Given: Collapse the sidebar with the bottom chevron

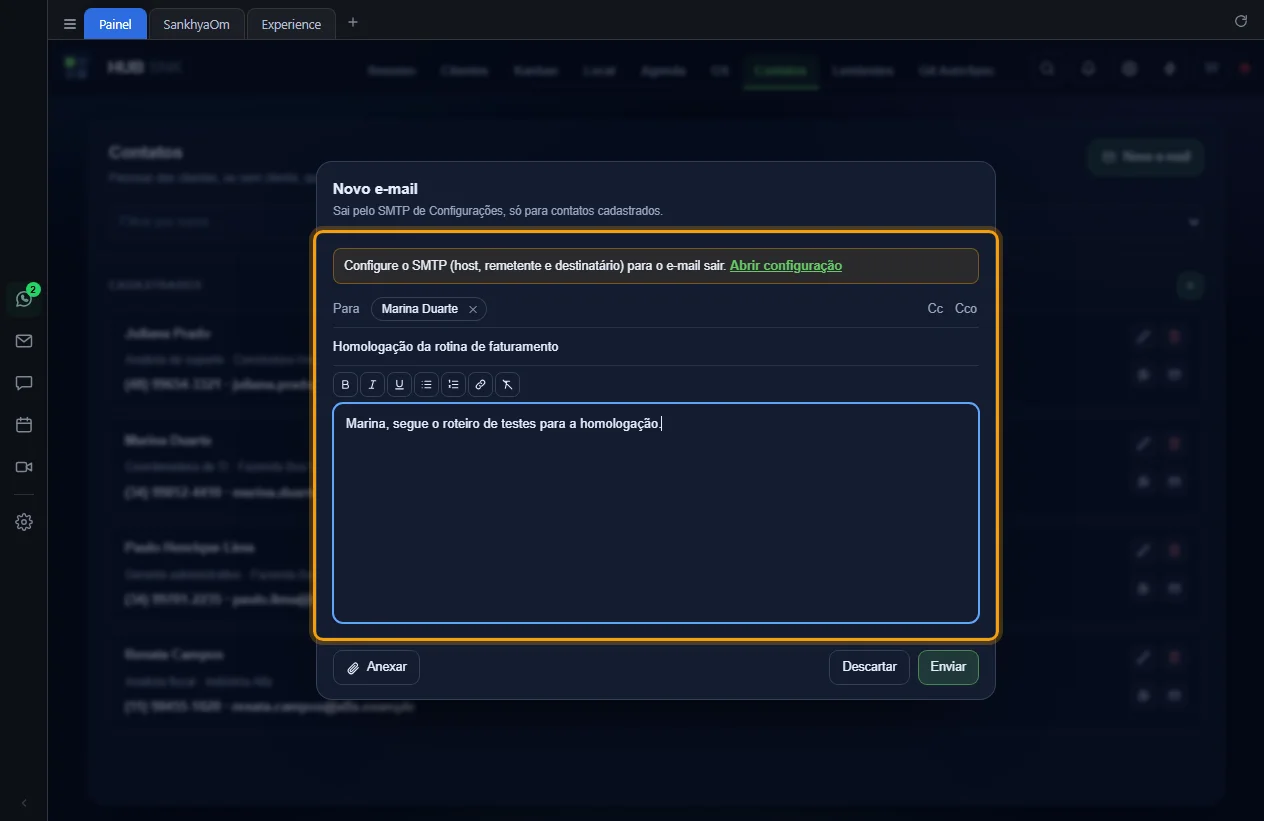Looking at the screenshot, I should coord(24,803).
